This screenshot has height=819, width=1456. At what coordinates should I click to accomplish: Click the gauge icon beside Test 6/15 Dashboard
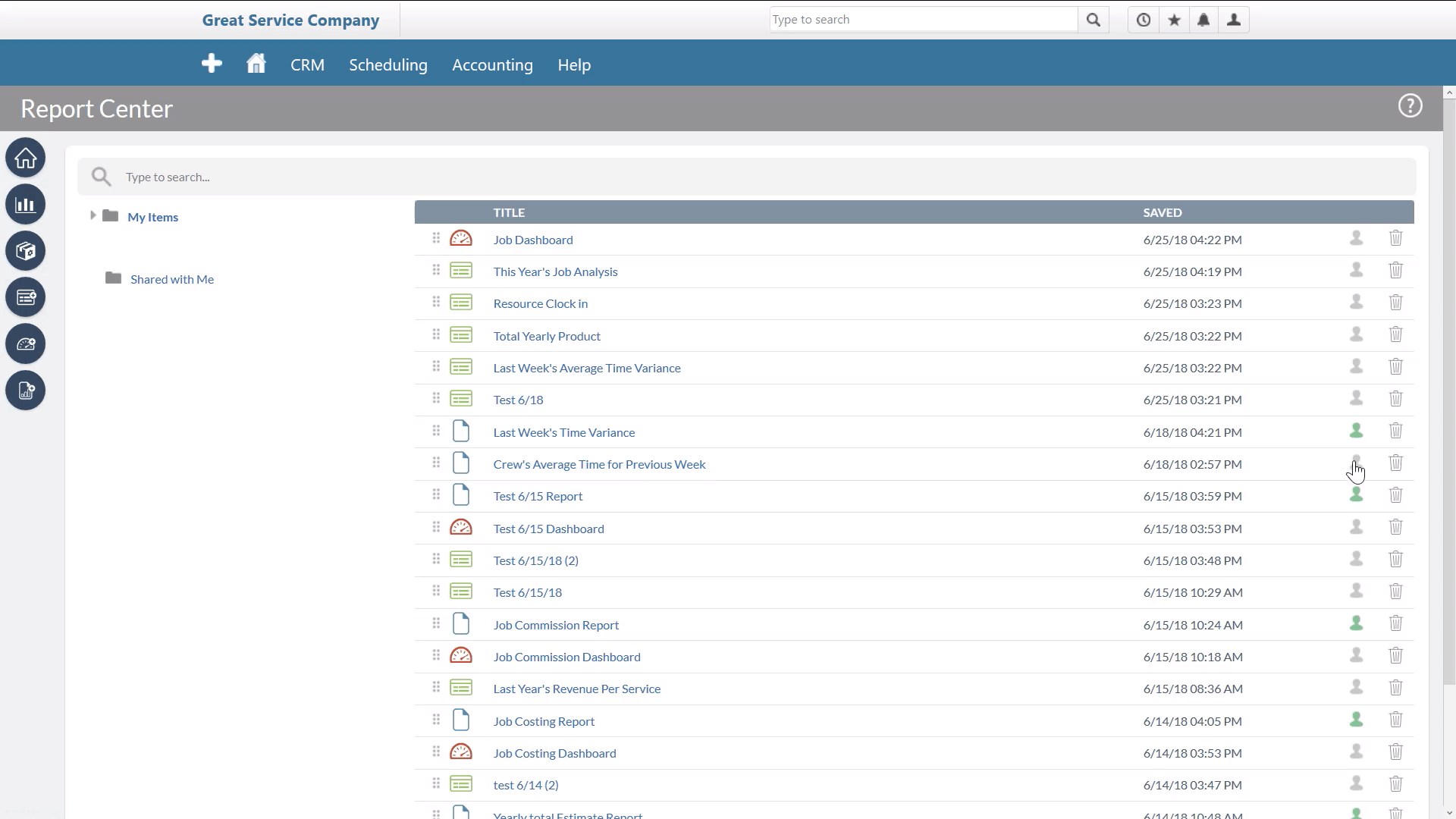tap(461, 528)
